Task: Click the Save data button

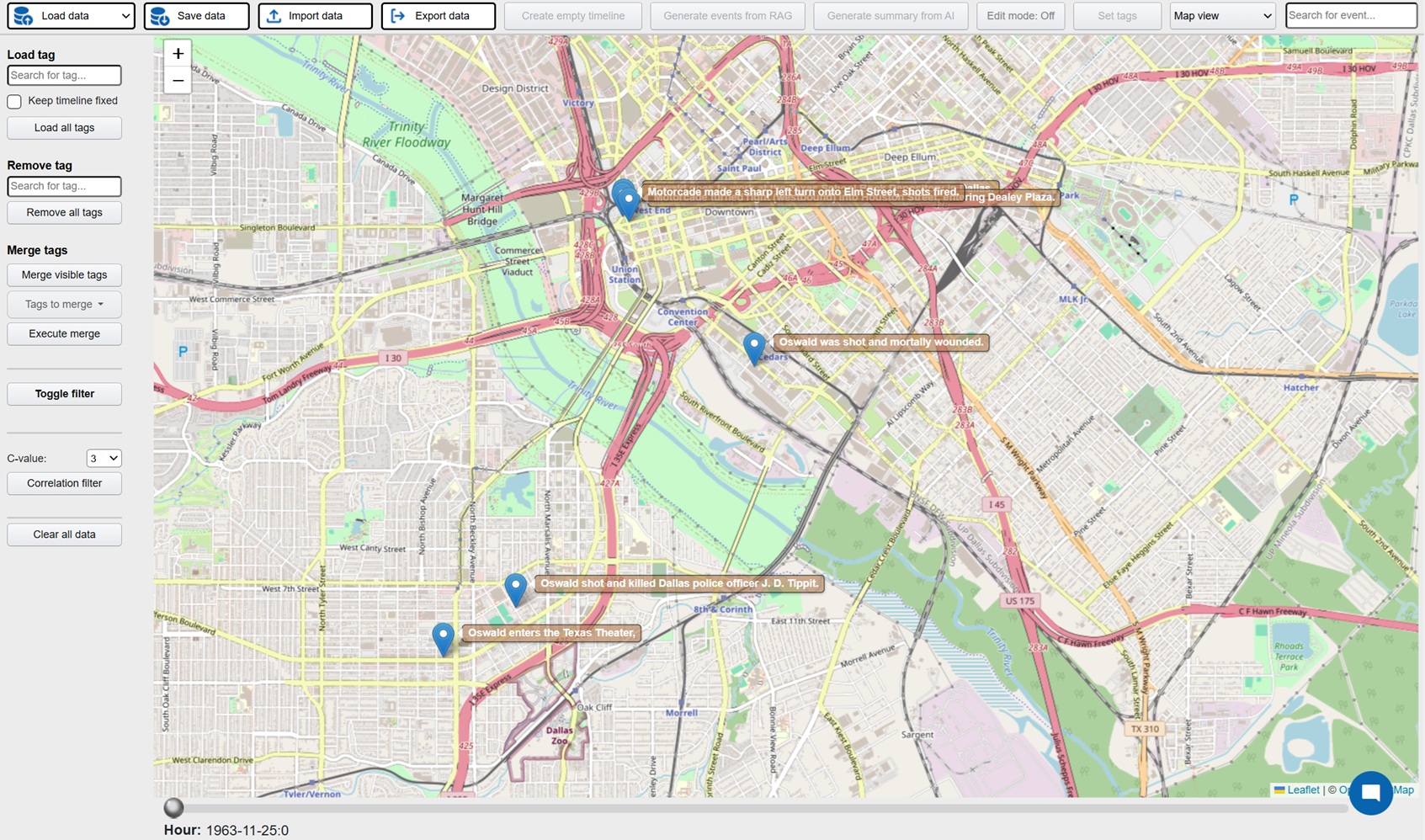Action: (x=196, y=16)
